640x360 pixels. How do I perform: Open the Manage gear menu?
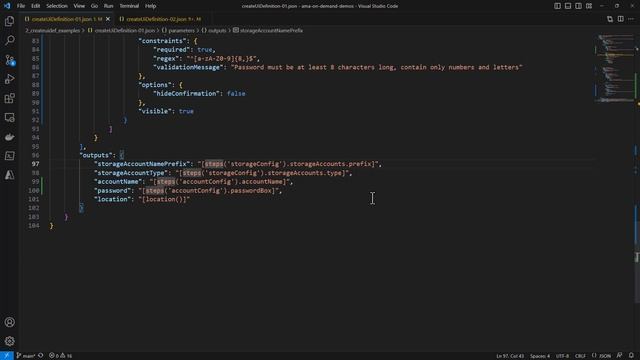[x=9, y=341]
